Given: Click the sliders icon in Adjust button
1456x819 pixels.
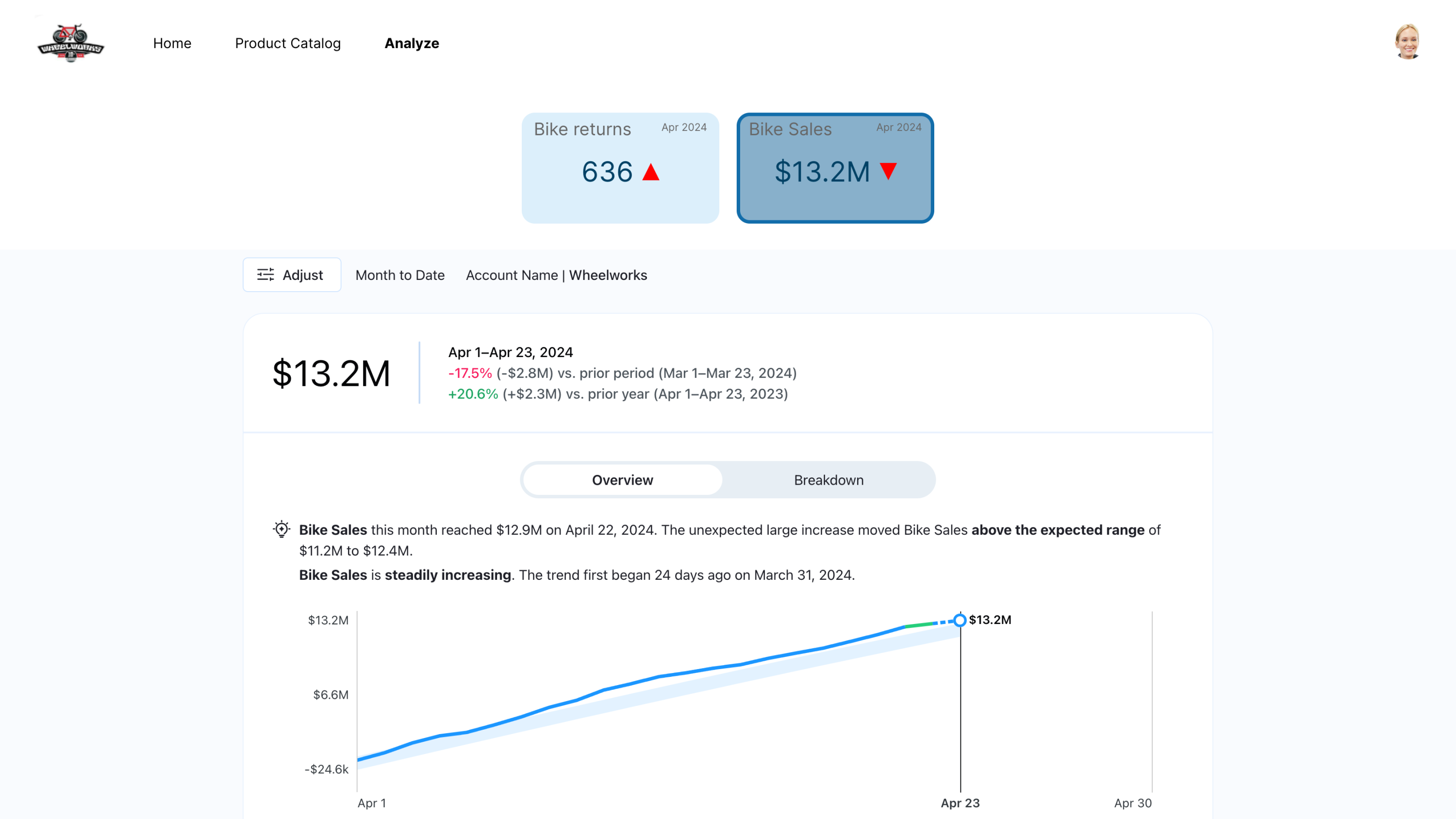Looking at the screenshot, I should point(265,275).
